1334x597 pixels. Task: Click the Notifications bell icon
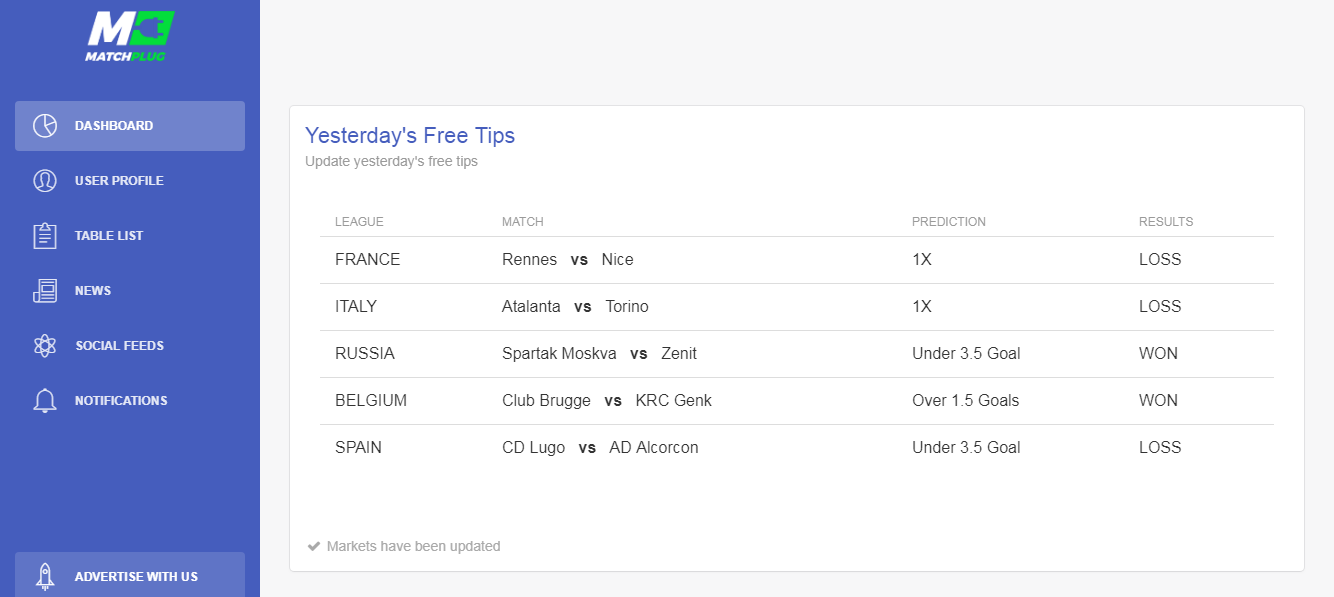tap(45, 401)
